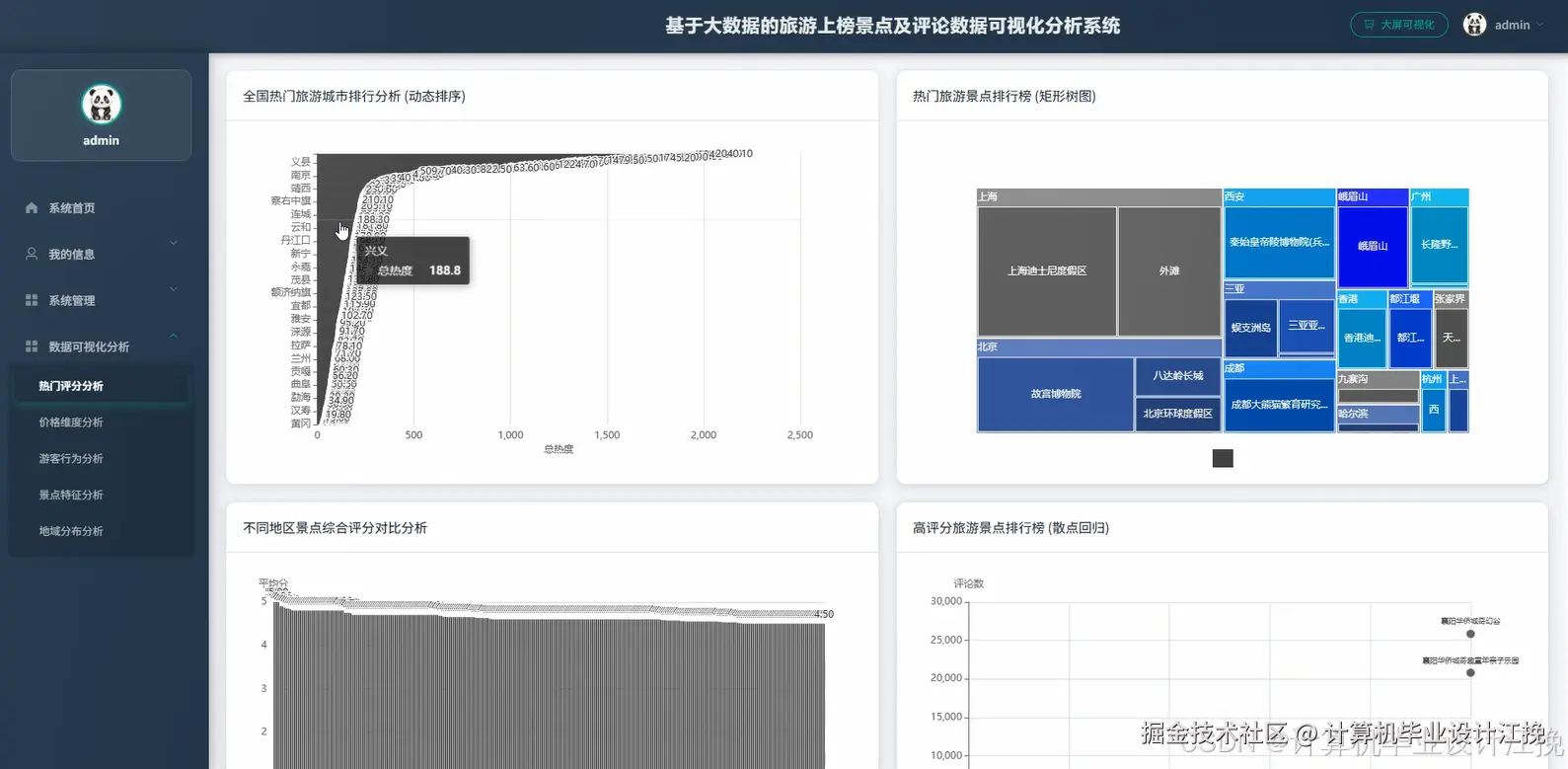Select 地域分布分析 submenu item
Viewport: 1568px width, 769px height.
pyautogui.click(x=101, y=531)
